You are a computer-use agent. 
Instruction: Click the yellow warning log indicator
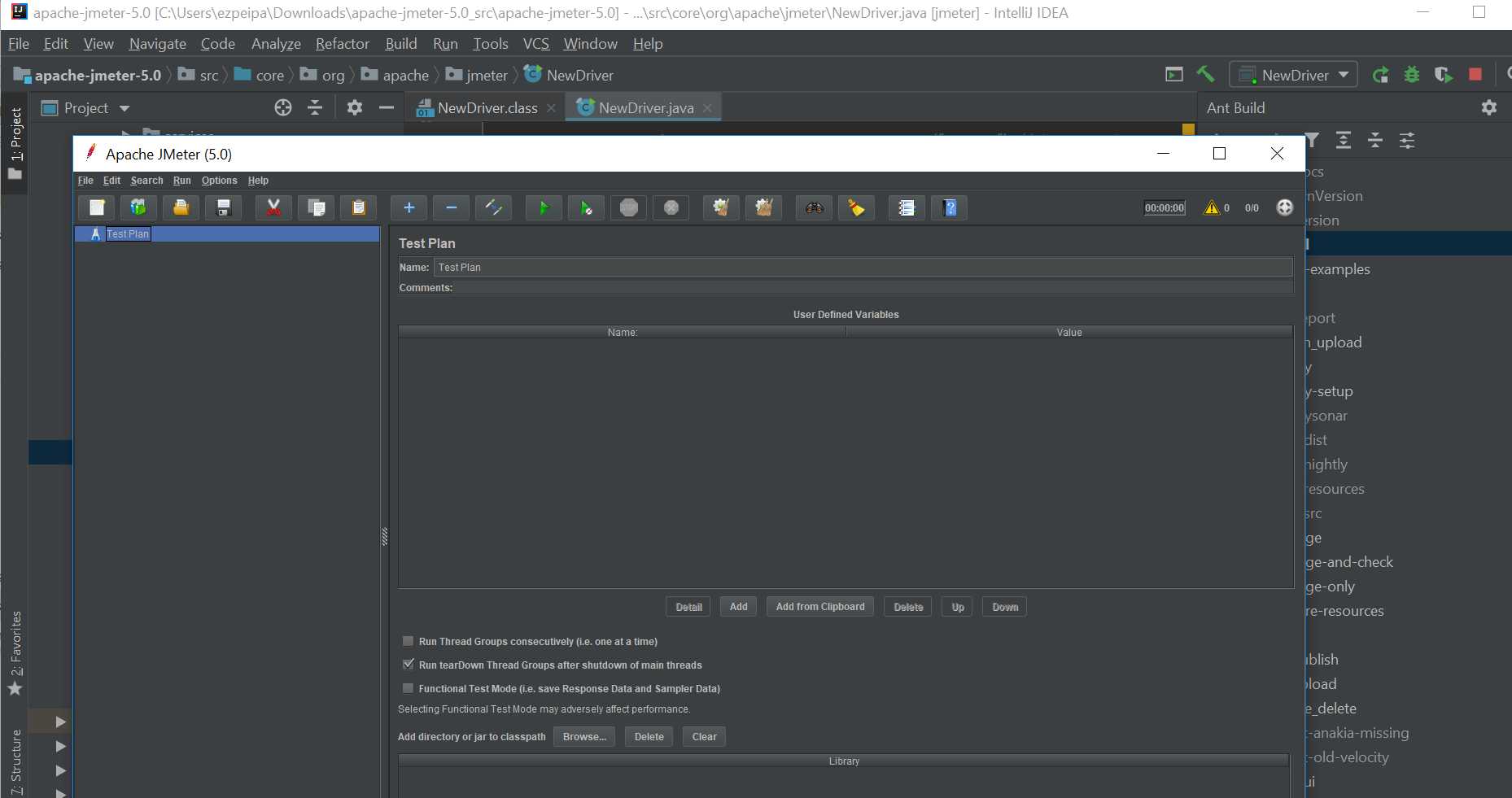pos(1212,207)
